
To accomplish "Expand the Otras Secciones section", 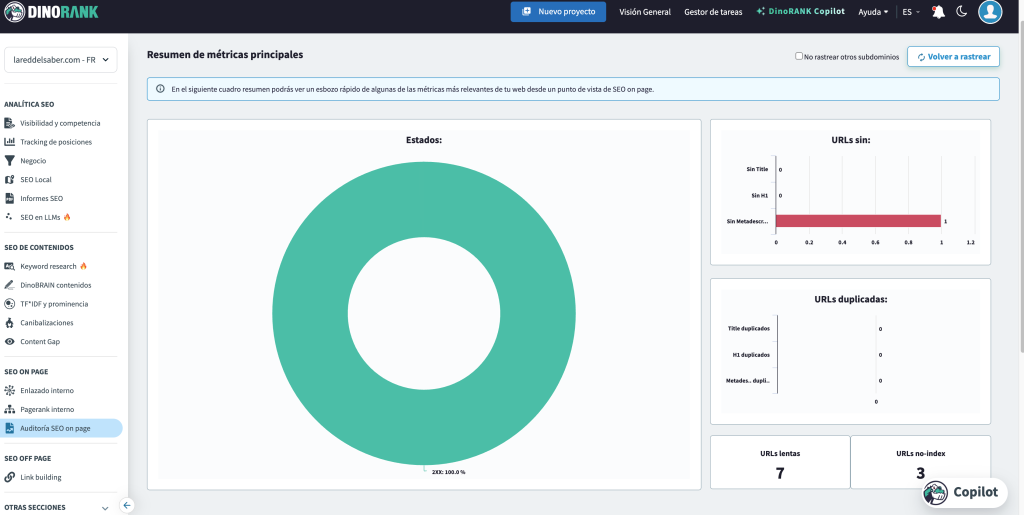I will point(106,508).
